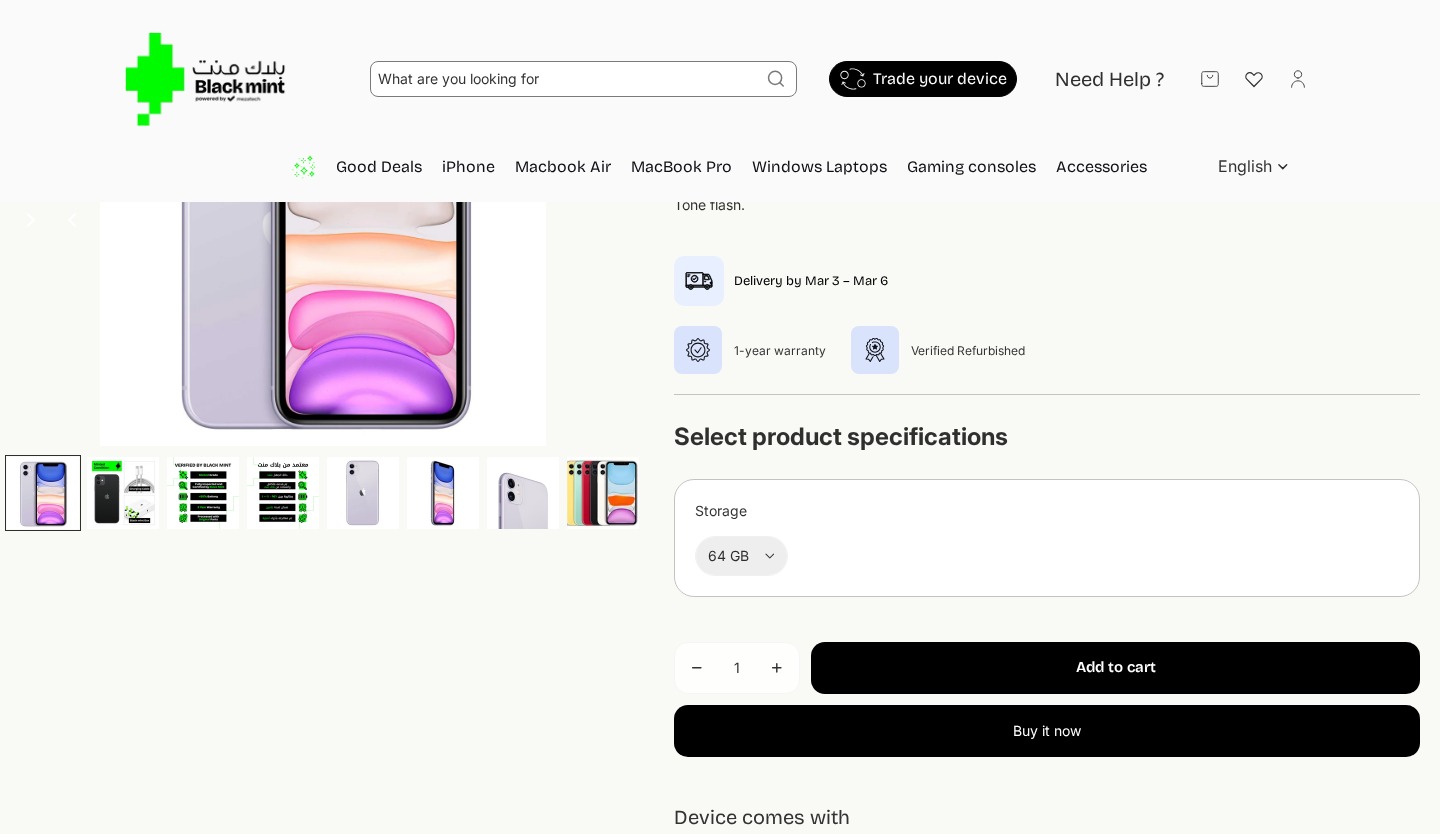Open the Need Help link

point(1109,80)
